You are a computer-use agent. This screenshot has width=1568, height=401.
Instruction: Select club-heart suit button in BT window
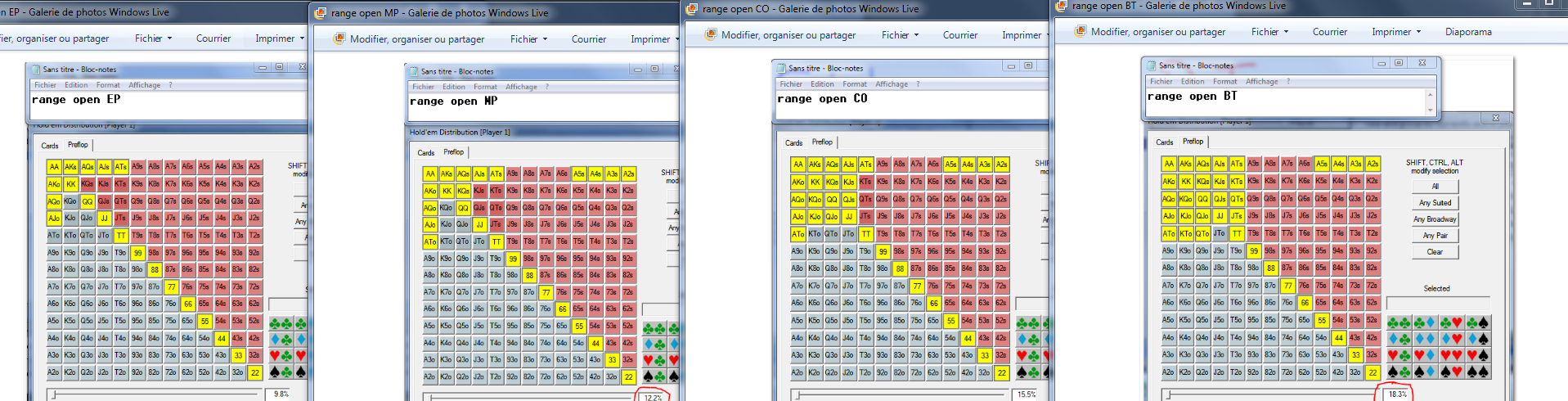point(1452,322)
